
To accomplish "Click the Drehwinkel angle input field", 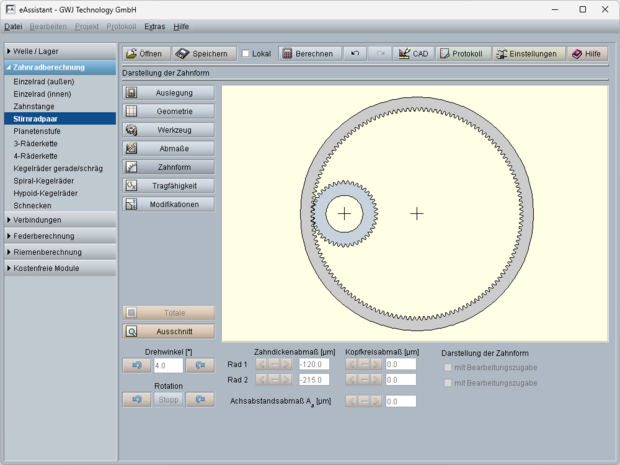I will 167,366.
